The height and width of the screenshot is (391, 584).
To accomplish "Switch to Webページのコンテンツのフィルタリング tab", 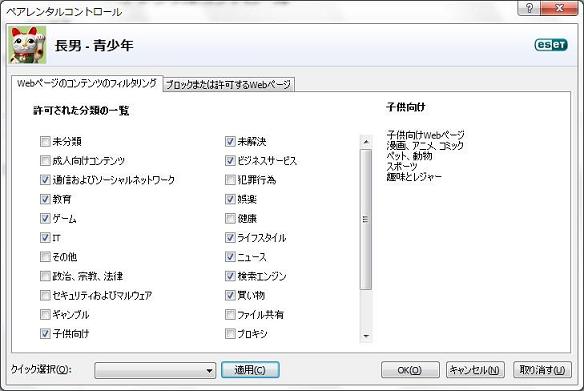I will click(x=87, y=83).
